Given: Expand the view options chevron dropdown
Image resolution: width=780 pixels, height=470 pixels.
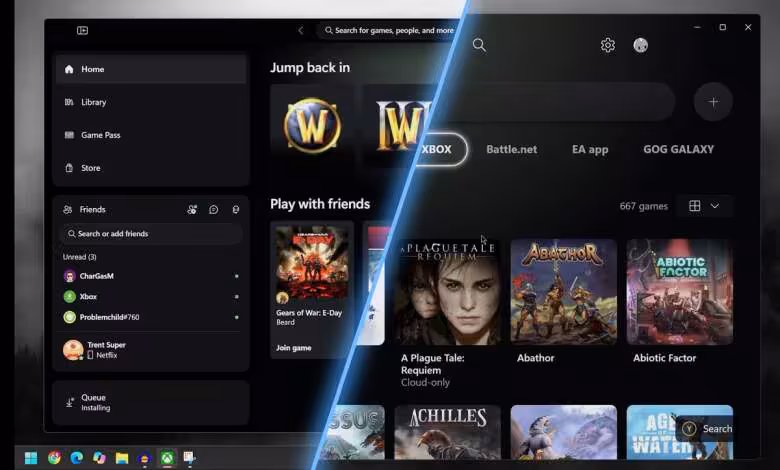Looking at the screenshot, I should pyautogui.click(x=715, y=206).
